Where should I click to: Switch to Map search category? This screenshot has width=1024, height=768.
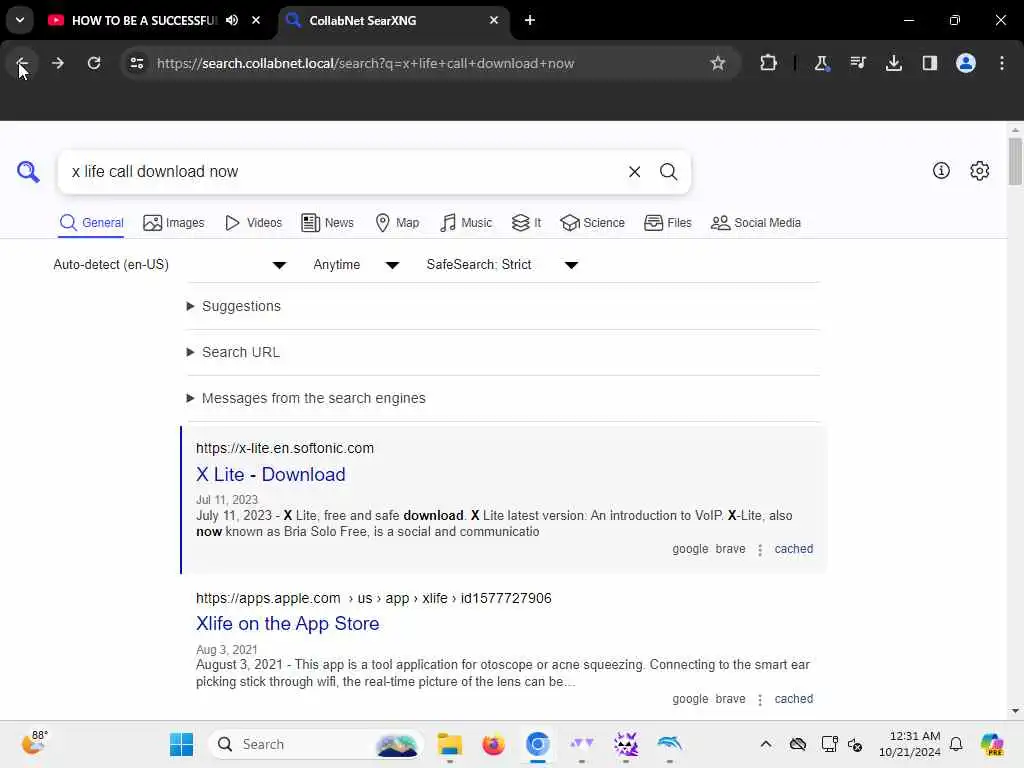pyautogui.click(x=397, y=223)
